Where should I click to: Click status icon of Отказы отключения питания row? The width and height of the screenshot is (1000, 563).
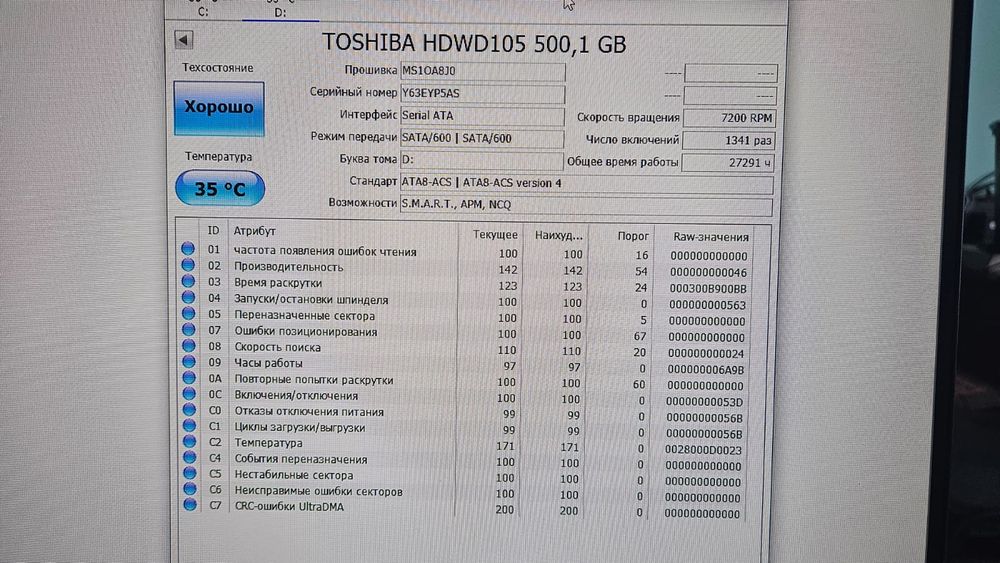(189, 409)
